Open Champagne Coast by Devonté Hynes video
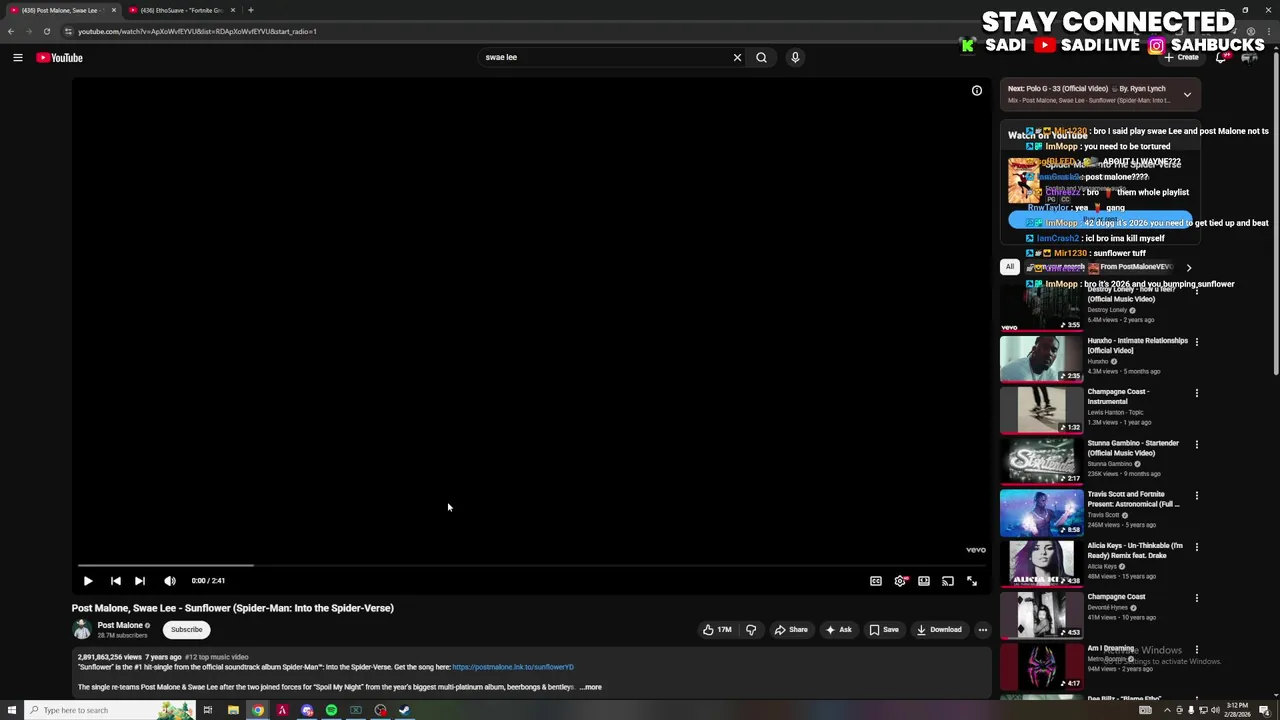Image resolution: width=1280 pixels, height=720 pixels. click(1116, 597)
